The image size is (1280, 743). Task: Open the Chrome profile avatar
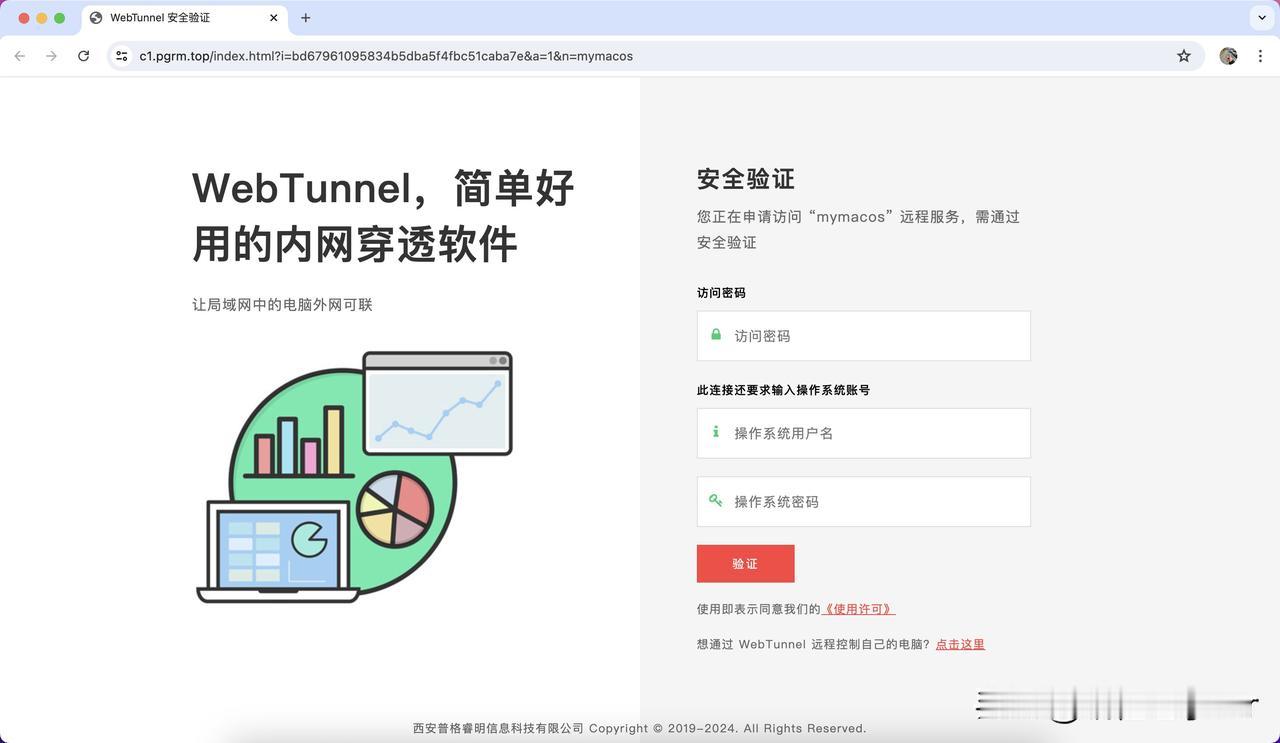1228,56
